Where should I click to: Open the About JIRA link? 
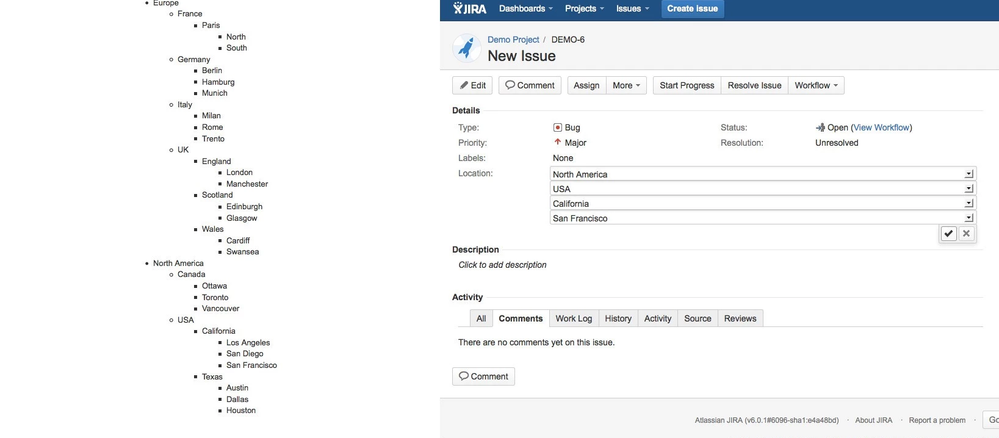[x=873, y=420]
